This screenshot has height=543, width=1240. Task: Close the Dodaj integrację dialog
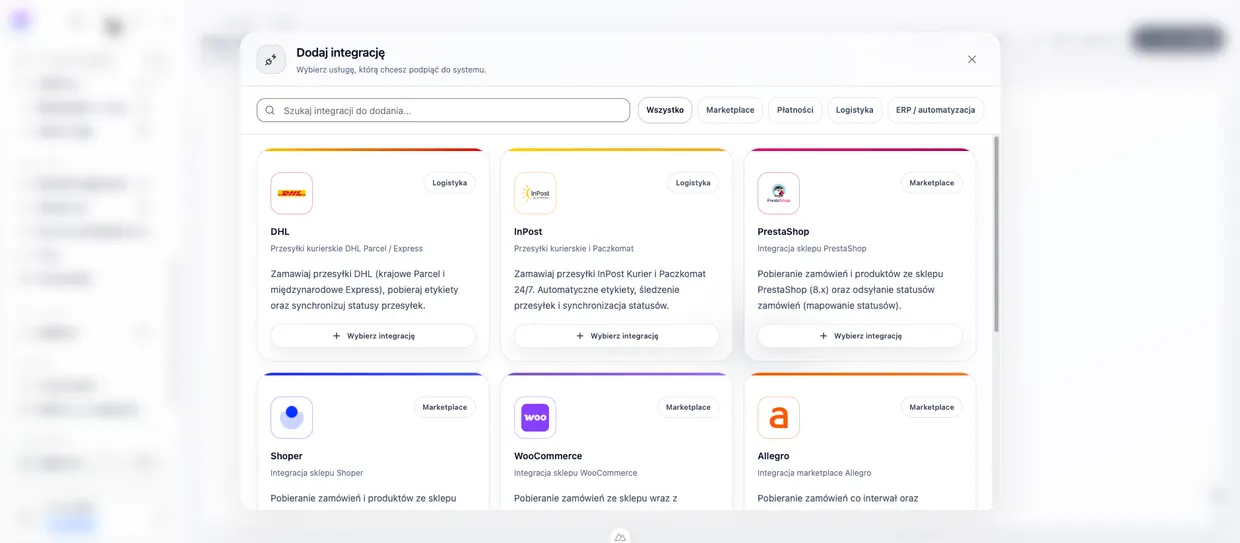(972, 60)
